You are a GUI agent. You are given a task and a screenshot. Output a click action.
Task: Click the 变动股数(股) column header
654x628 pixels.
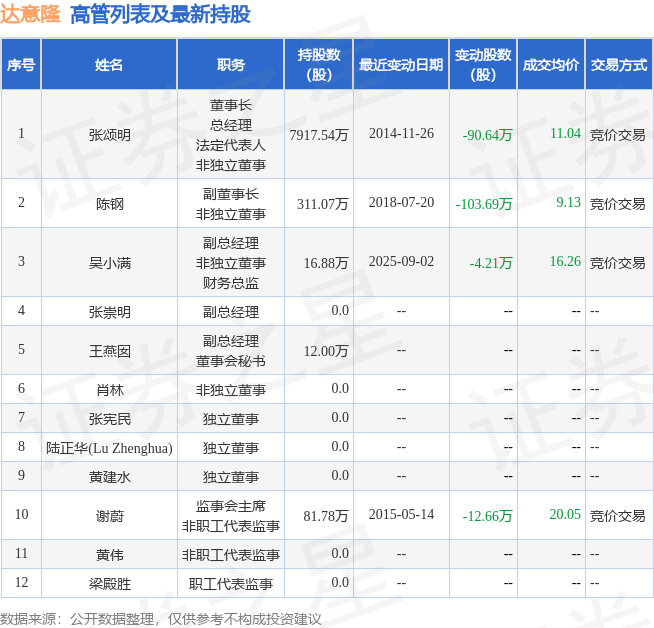pos(483,65)
